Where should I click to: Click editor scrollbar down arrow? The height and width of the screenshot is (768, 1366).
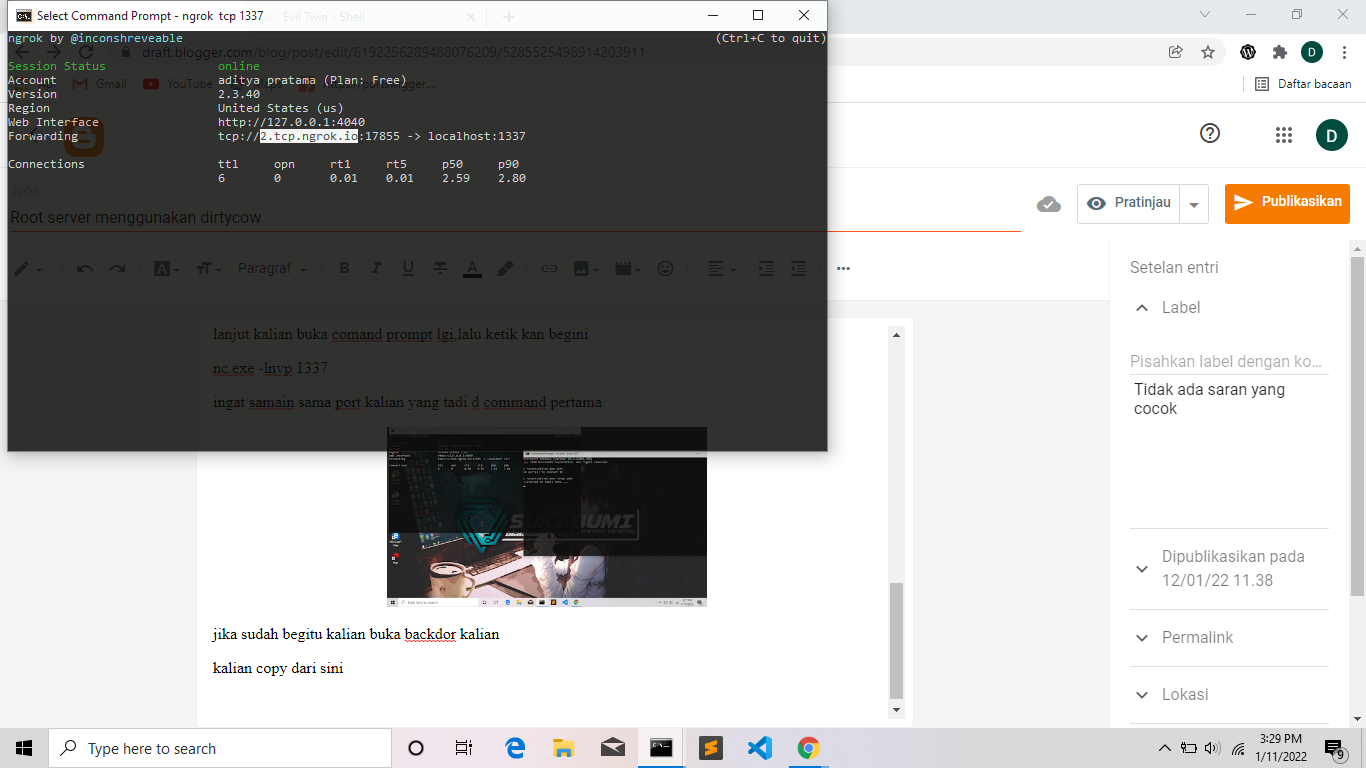coord(897,709)
